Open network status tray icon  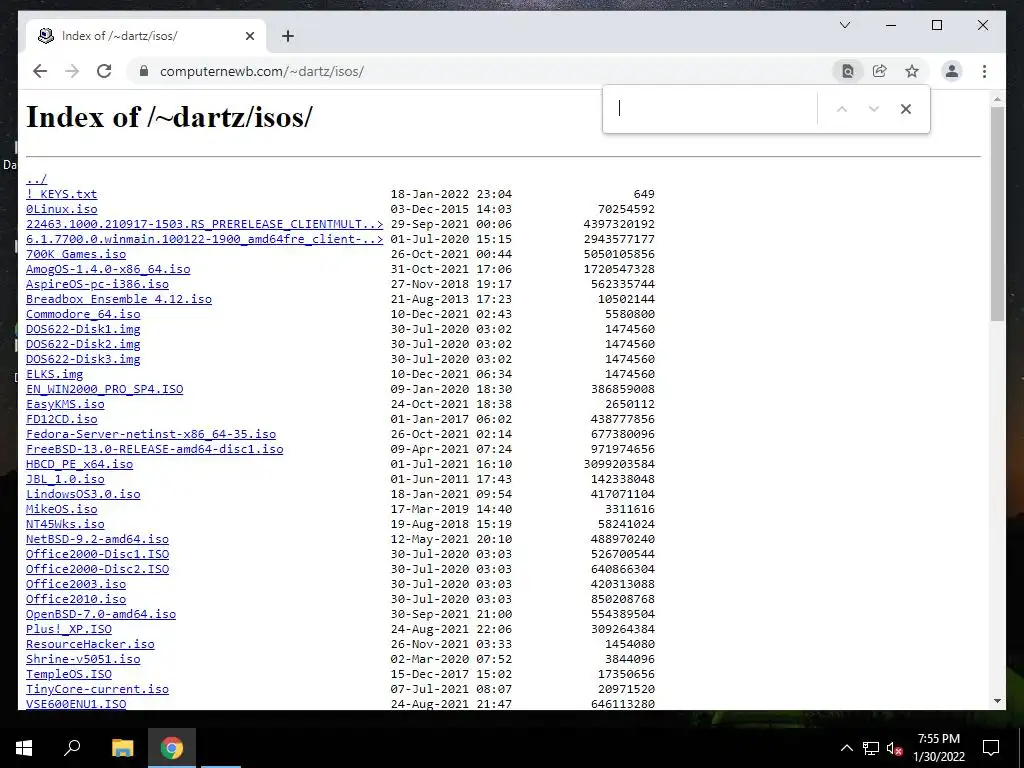pyautogui.click(x=871, y=748)
